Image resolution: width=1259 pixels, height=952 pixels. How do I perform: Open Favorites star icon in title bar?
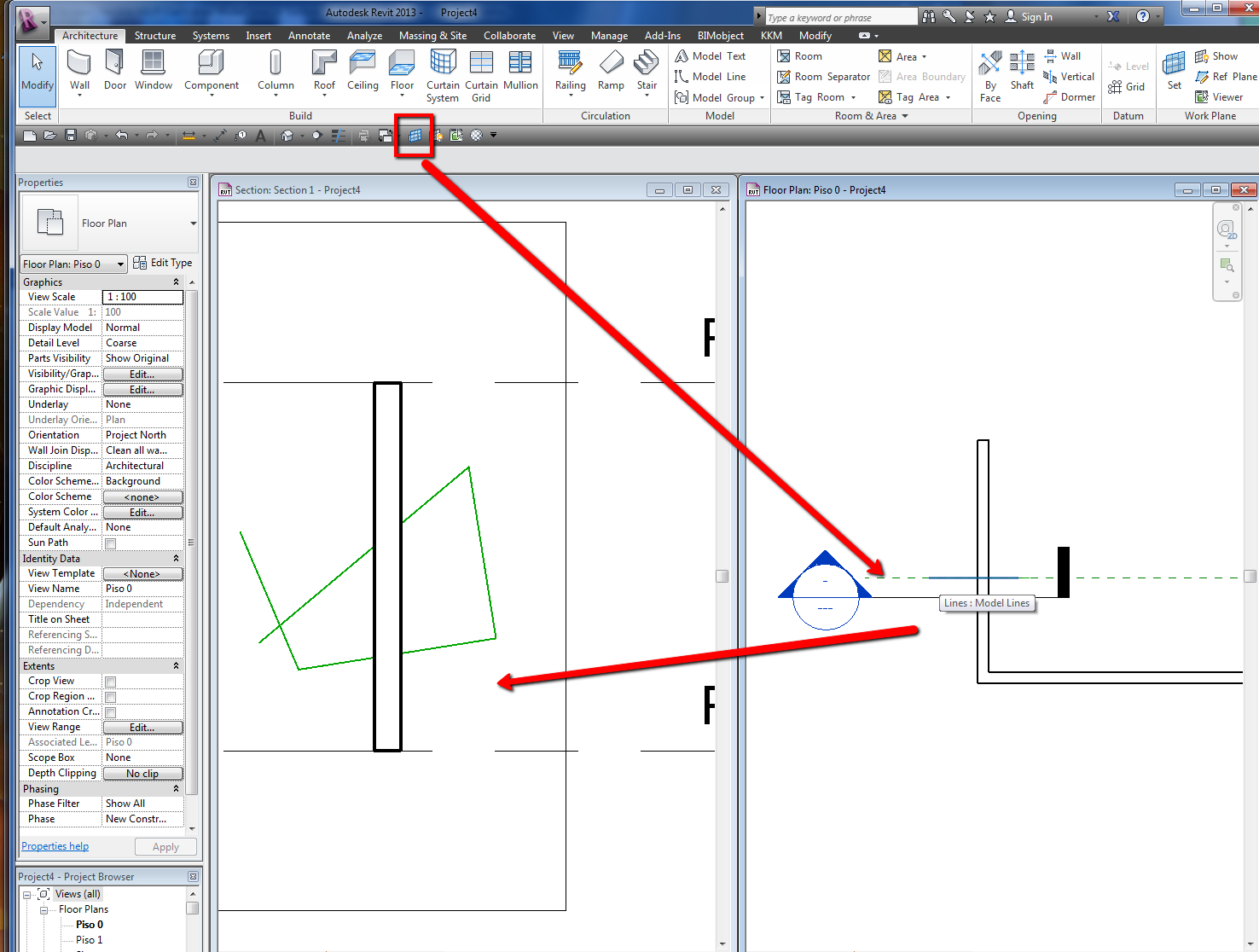pos(989,16)
